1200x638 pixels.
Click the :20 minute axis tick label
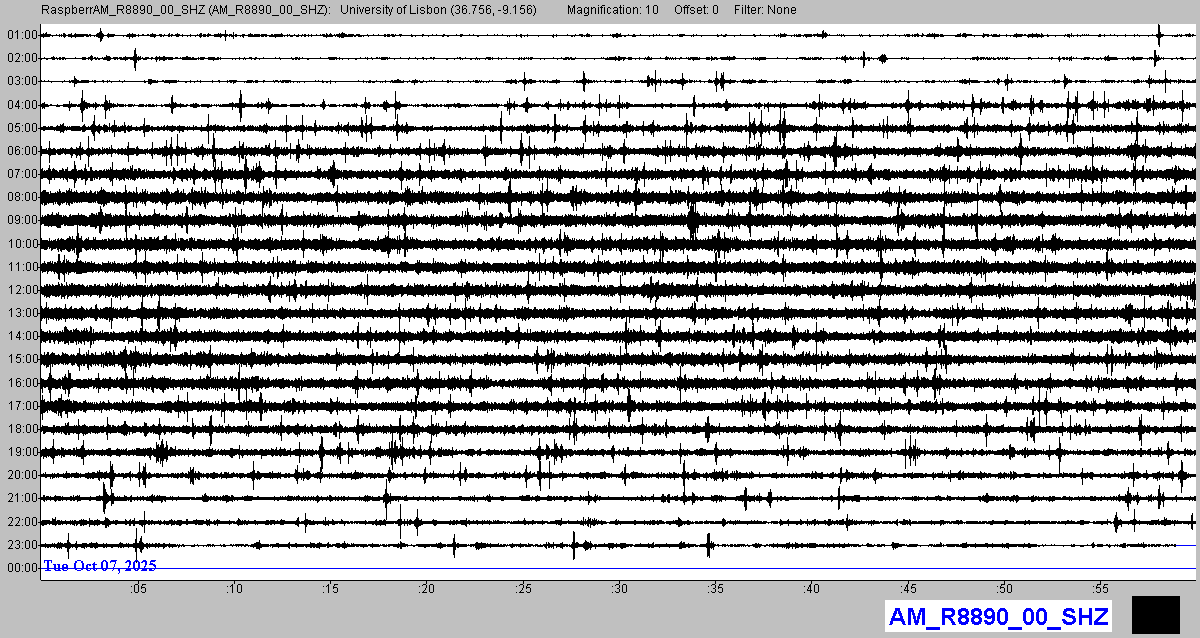point(427,589)
